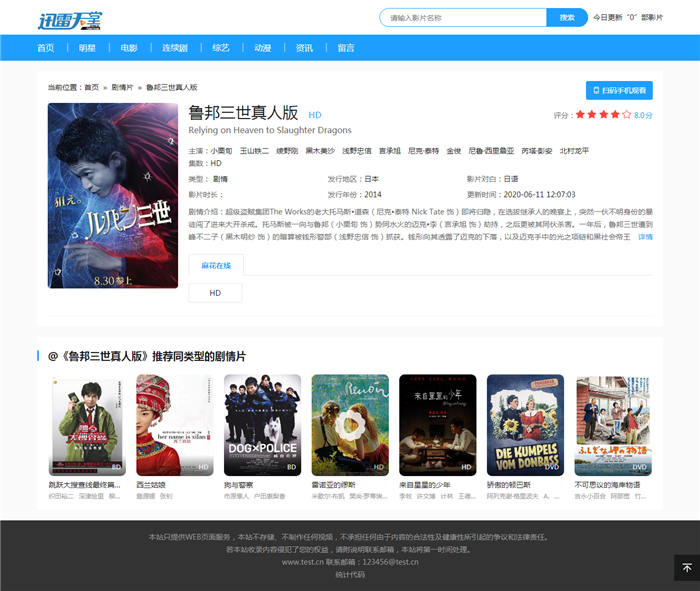Image resolution: width=700 pixels, height=591 pixels.
Task: Click actor link 小栗旬
Action: click(x=221, y=151)
